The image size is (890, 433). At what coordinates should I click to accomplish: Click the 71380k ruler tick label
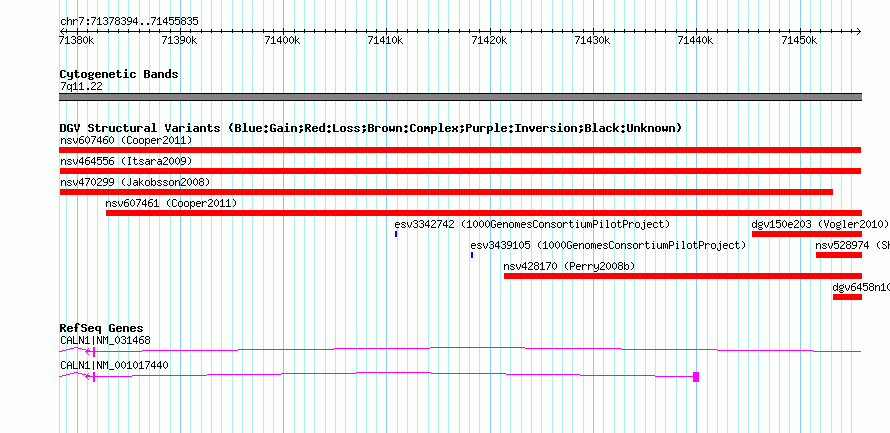77,40
